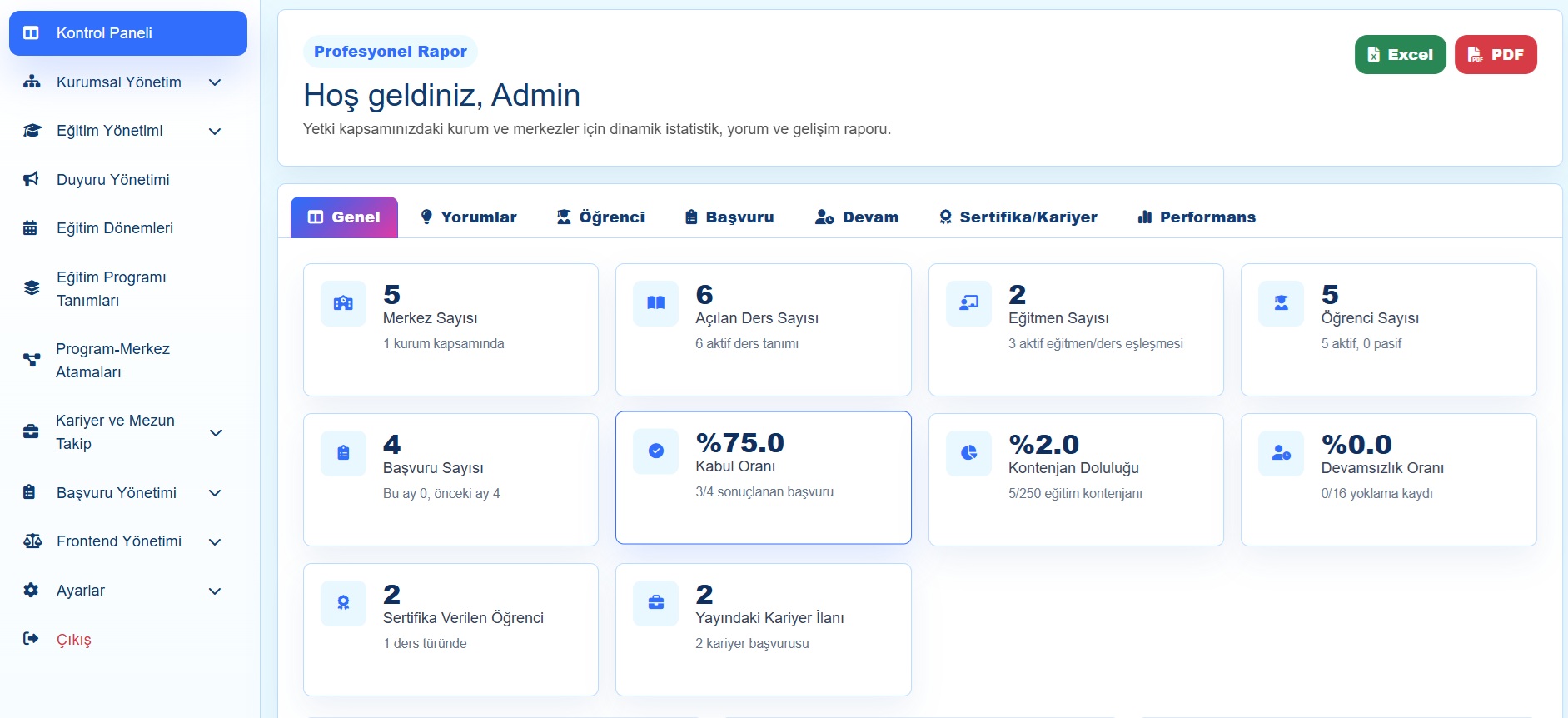Expand the Eğitim Yönetimi chevron
The image size is (1568, 718).
(x=215, y=132)
